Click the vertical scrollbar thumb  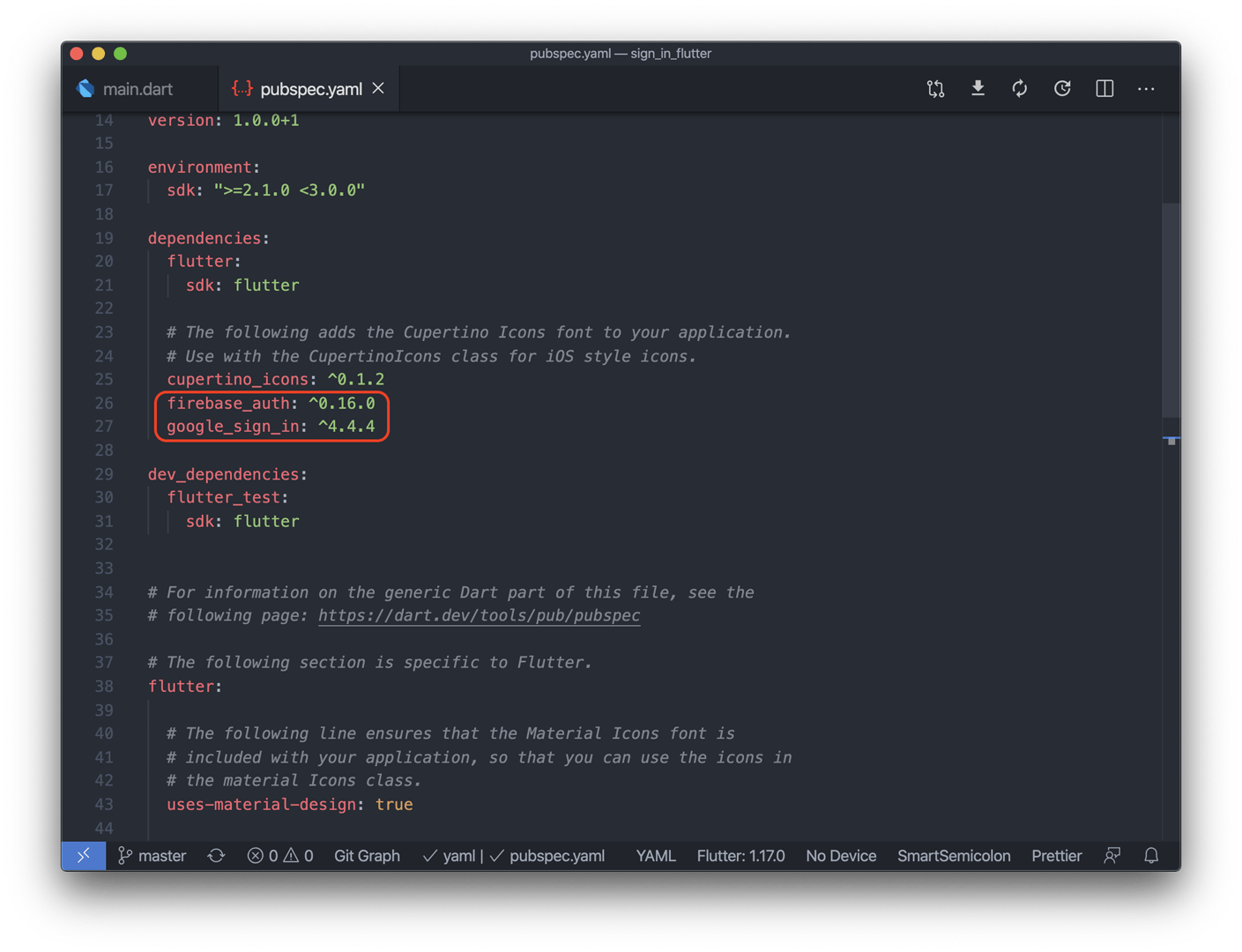tap(1171, 310)
